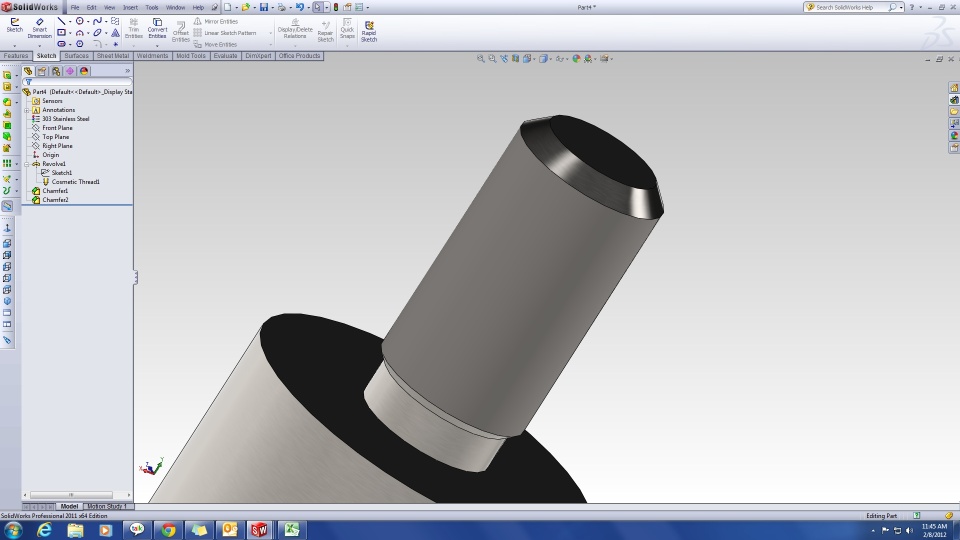Viewport: 960px width, 540px height.
Task: Open the Smart Dimension dropdown arrow
Action: [39, 45]
